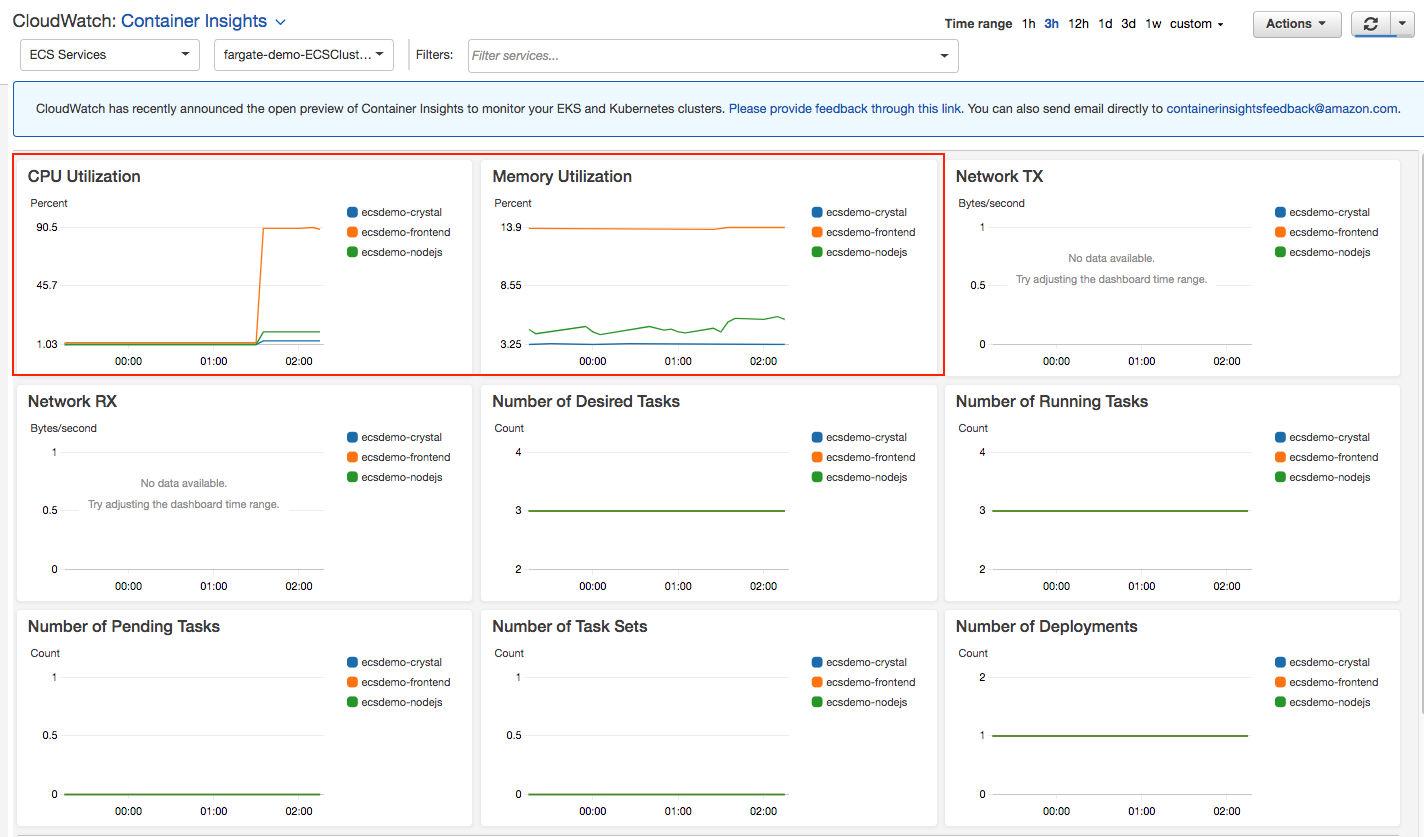The height and width of the screenshot is (837, 1424).
Task: Open the custom time range picker
Action: [x=1196, y=24]
